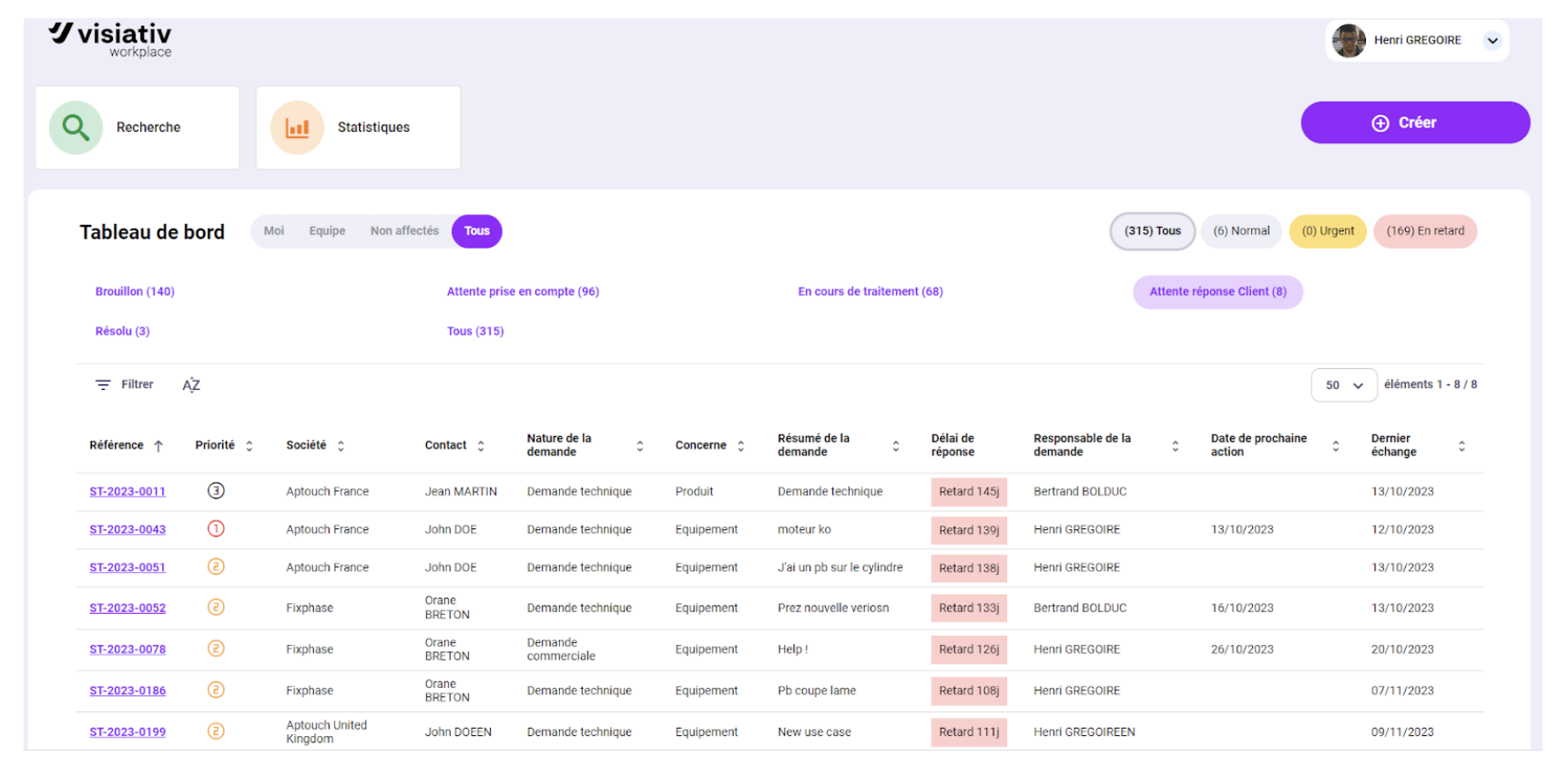This screenshot has width=1568, height=767.
Task: Toggle the (169) En retard filter
Action: 1425,231
